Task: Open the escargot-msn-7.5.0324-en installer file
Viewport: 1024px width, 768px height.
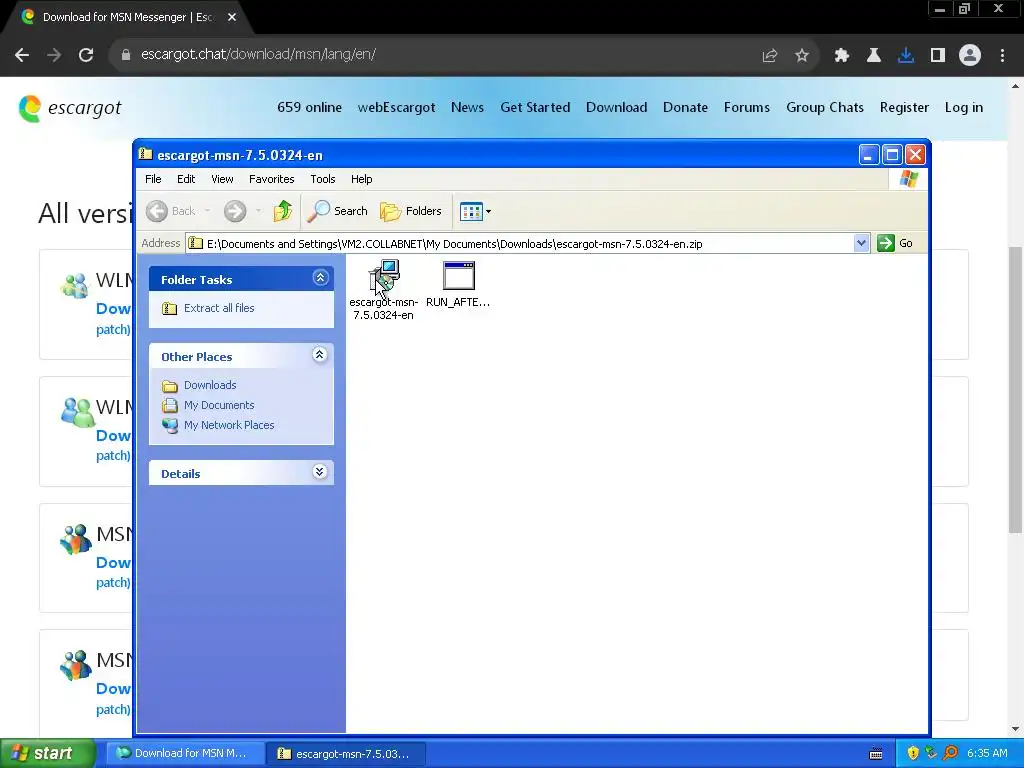Action: [383, 289]
